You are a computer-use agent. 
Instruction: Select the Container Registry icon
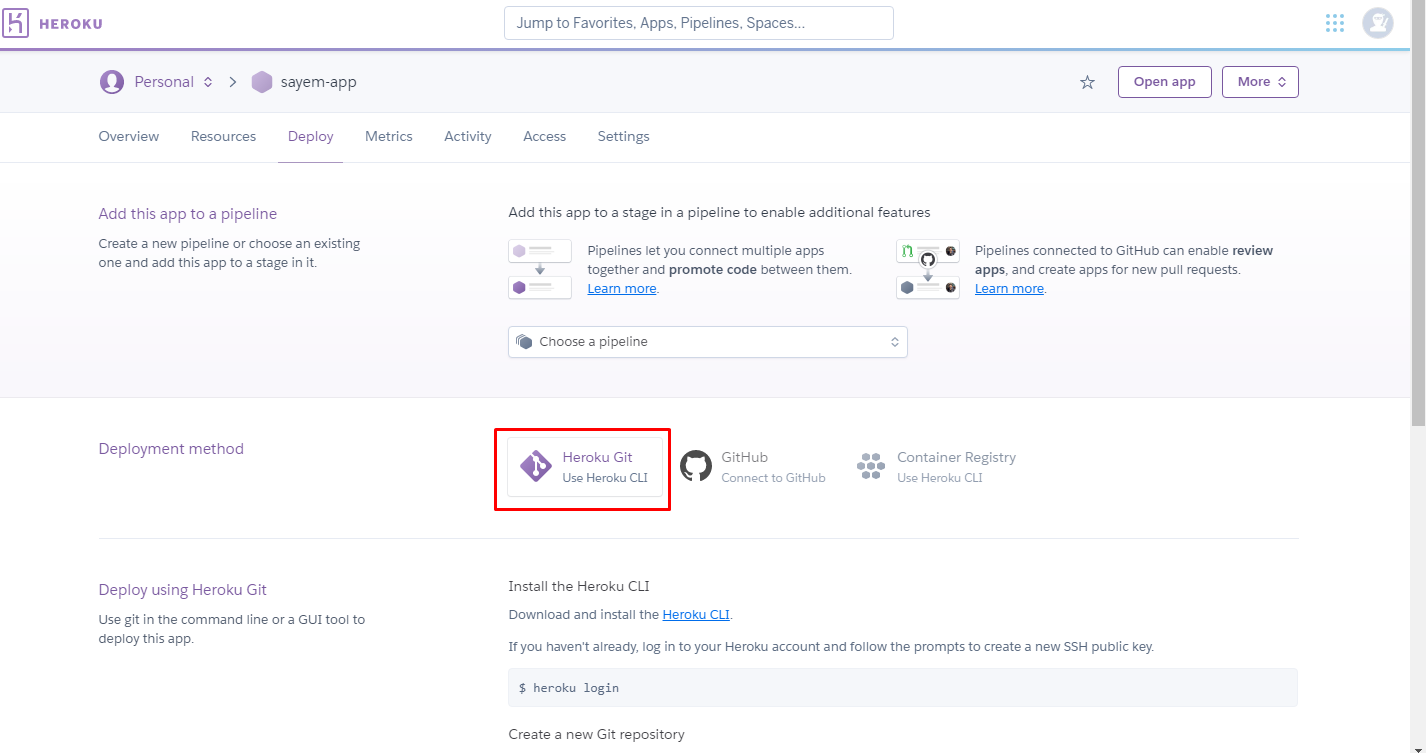coord(869,466)
